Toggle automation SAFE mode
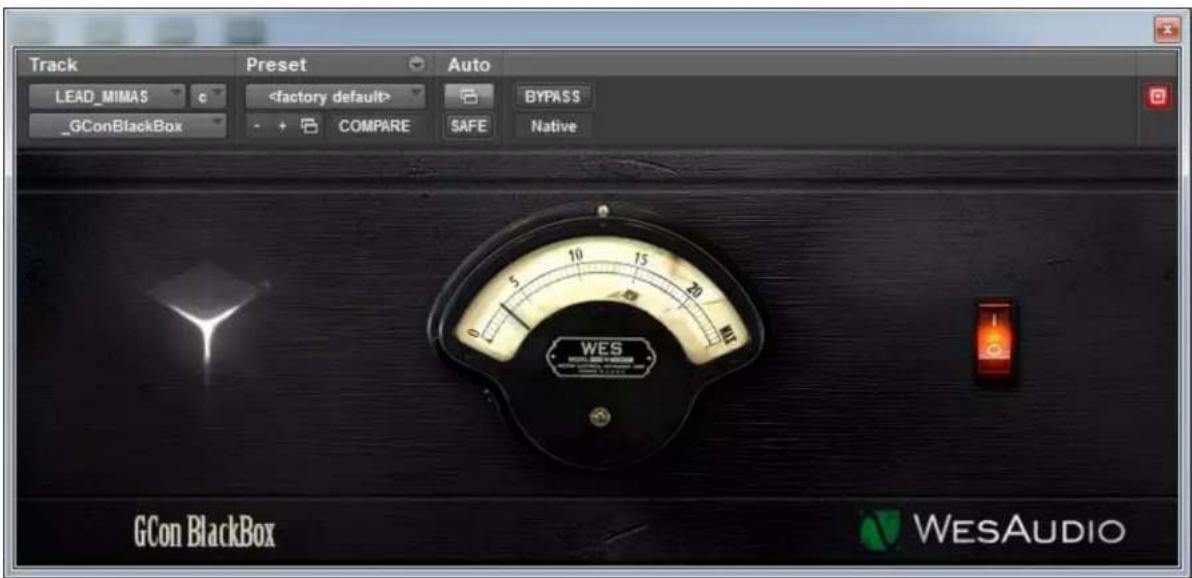Image resolution: width=1192 pixels, height=578 pixels. coord(468,126)
